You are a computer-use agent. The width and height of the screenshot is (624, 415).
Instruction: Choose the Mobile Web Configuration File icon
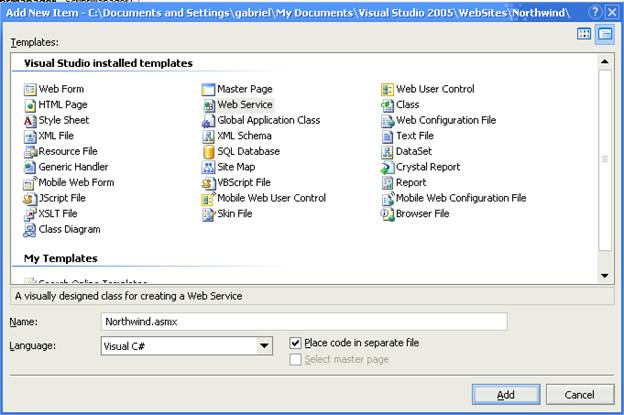pyautogui.click(x=388, y=199)
